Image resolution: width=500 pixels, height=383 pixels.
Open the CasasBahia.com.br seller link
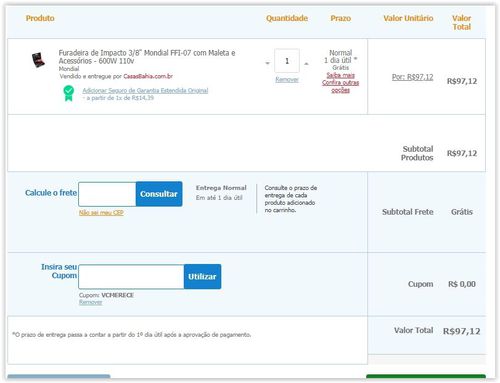point(148,76)
